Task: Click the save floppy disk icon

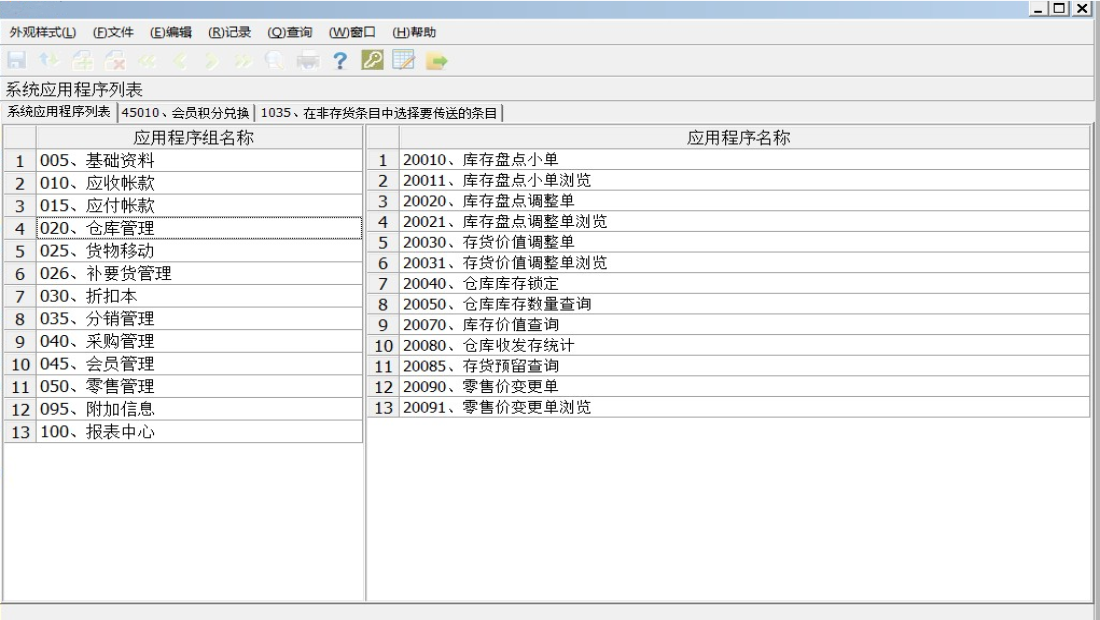Action: [16, 60]
